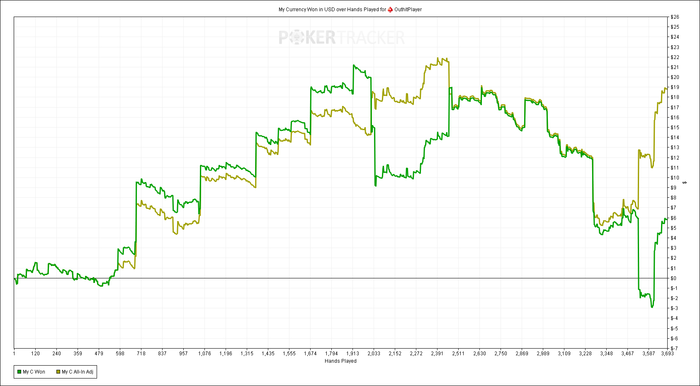
Task: Click the y-axis label '$-7'
Action: (x=674, y=348)
